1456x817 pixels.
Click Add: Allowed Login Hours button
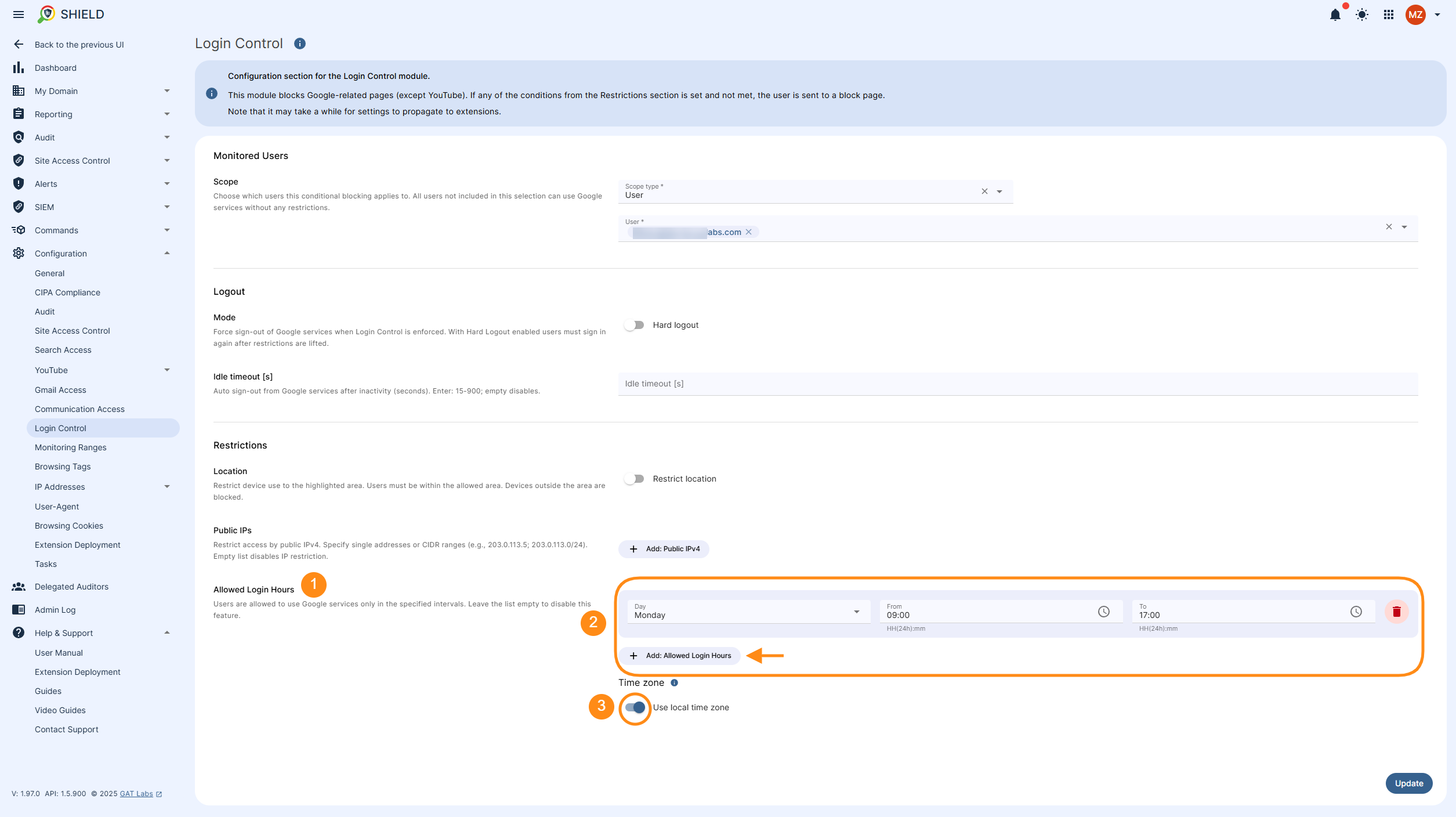(x=680, y=656)
